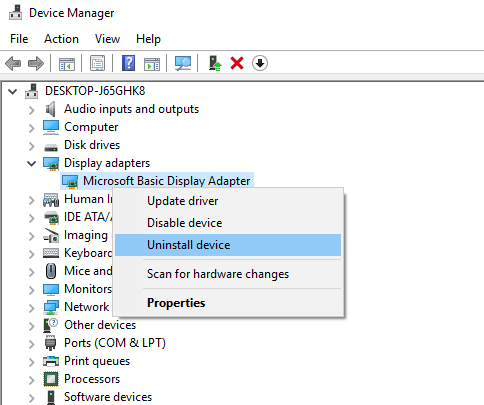Viewport: 484px width, 405px height.
Task: Click the IDE ATA controllers icon
Action: 52,217
